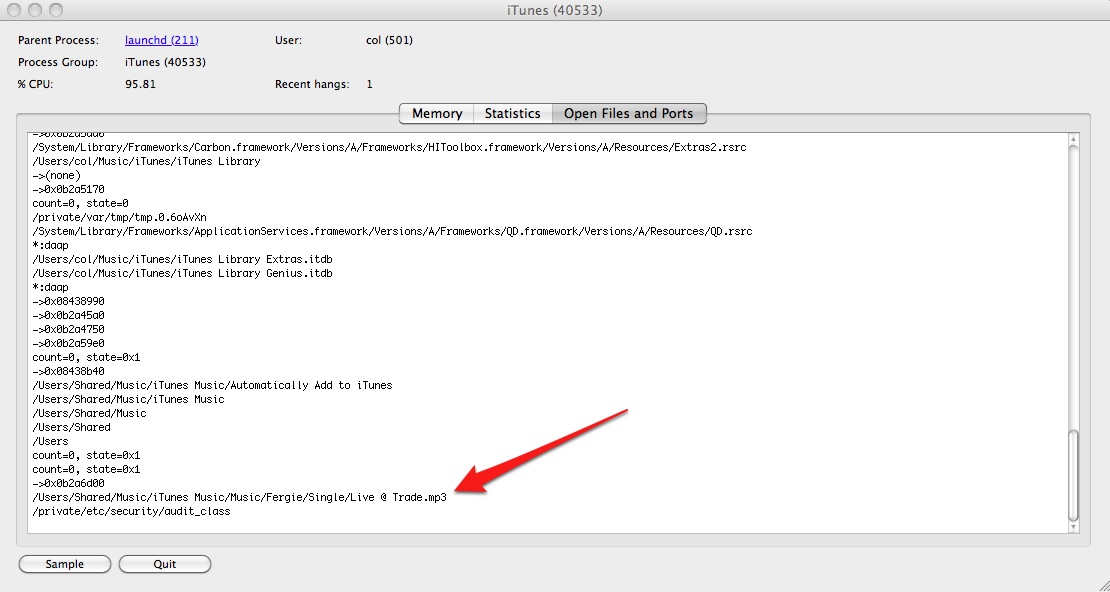Switch to the Memory tab

tap(437, 113)
